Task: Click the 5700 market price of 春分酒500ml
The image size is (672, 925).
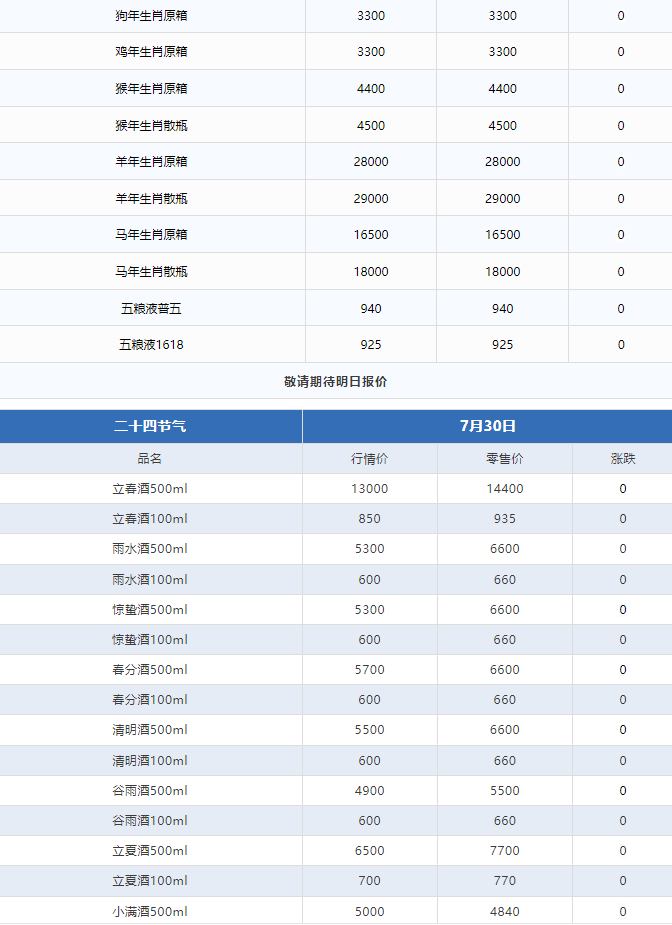Action: tap(369, 670)
